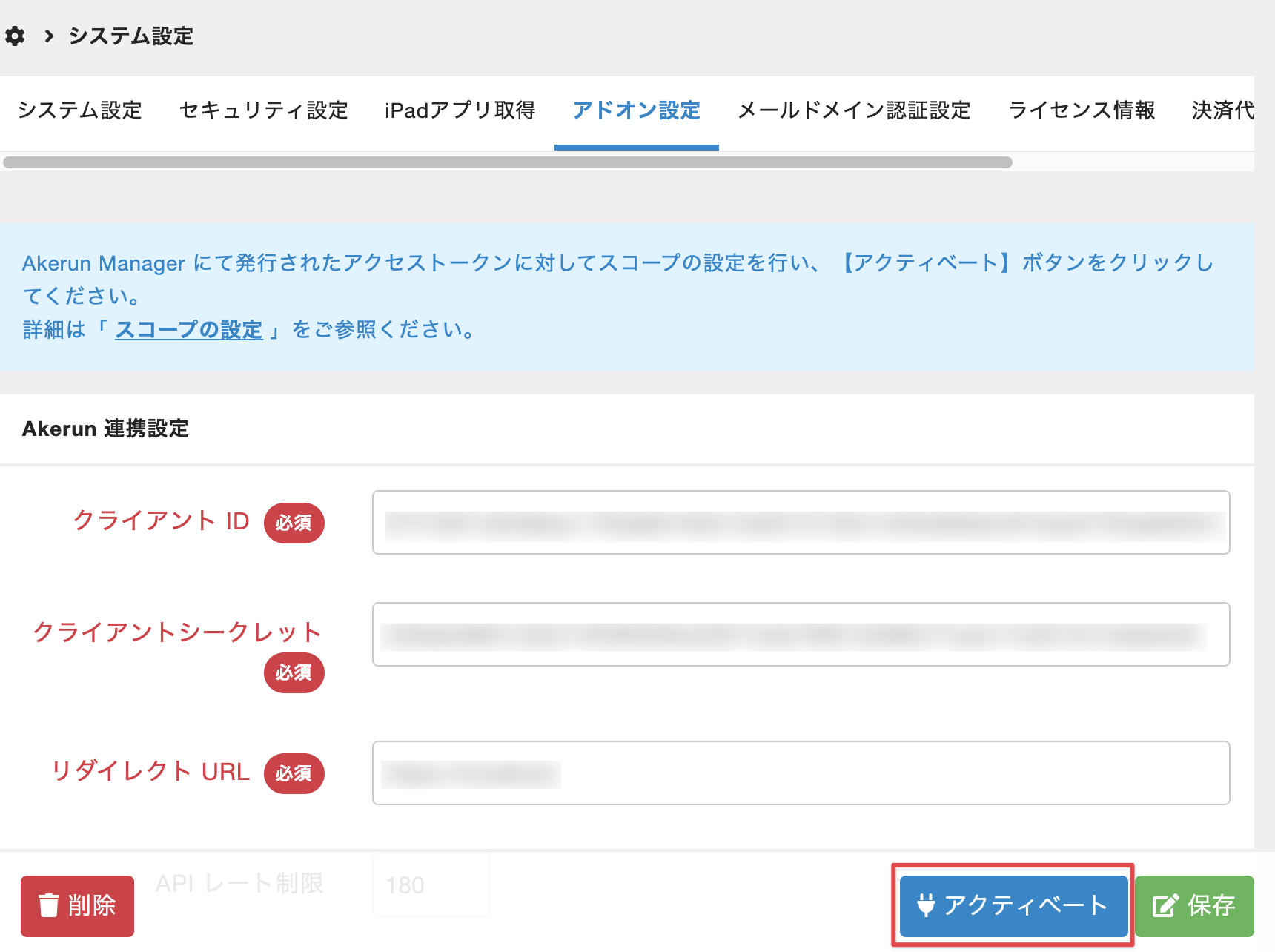This screenshot has width=1275, height=952.
Task: Click the 必須 badge under クライアントシークレット
Action: [x=294, y=673]
